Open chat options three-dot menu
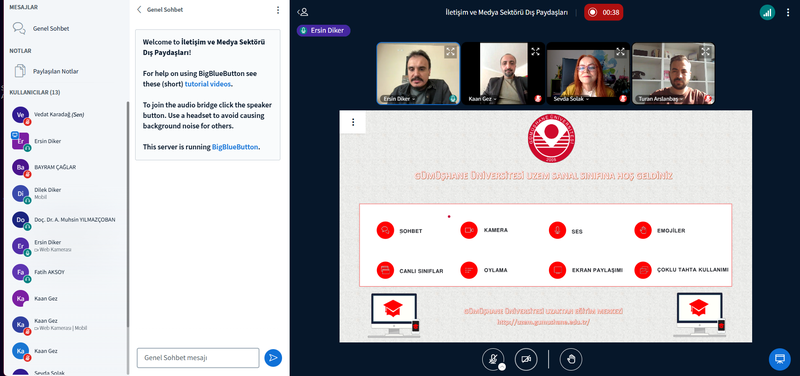 [278, 10]
